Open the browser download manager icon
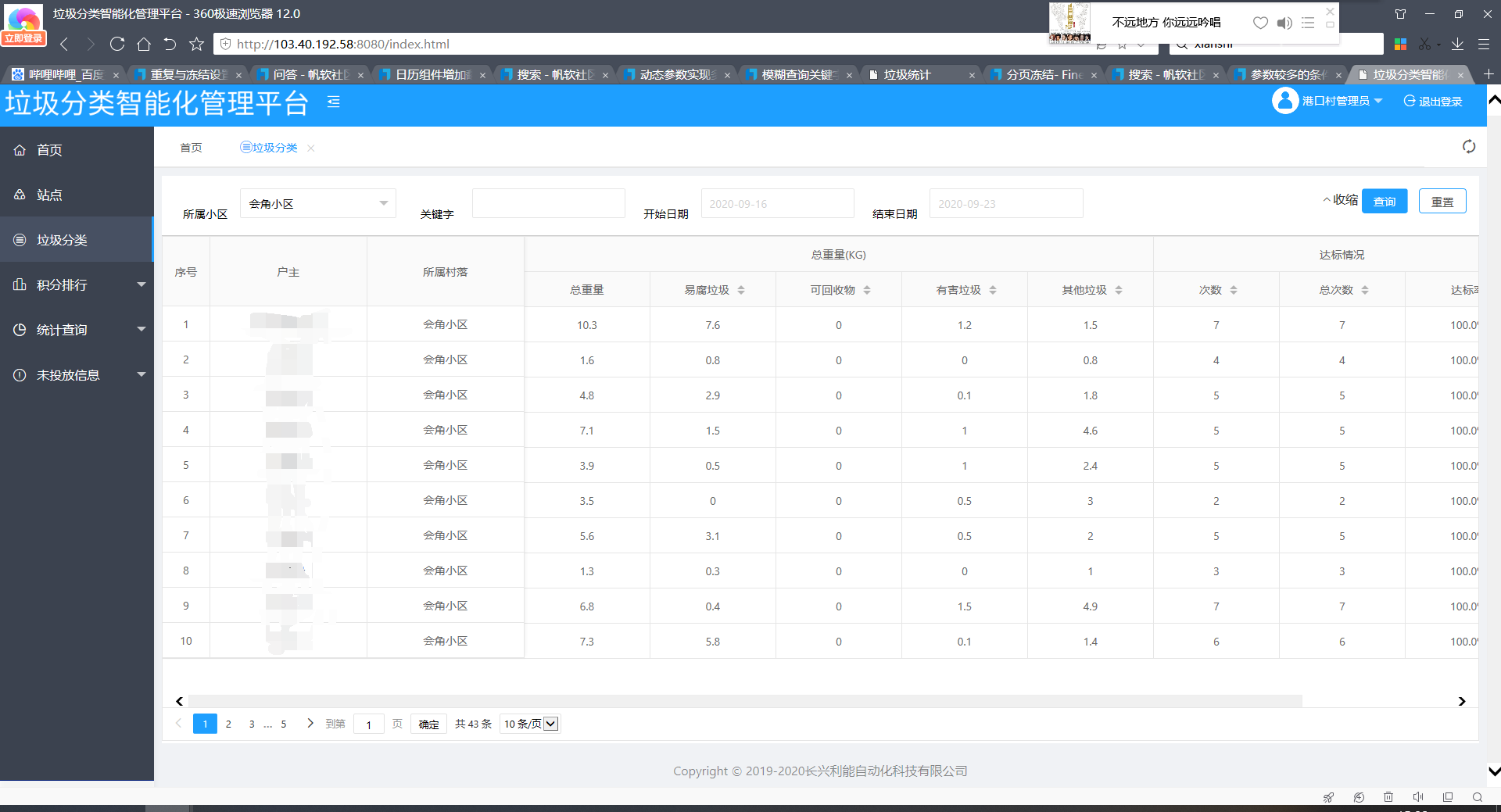Viewport: 1501px width, 812px height. 1457,44
